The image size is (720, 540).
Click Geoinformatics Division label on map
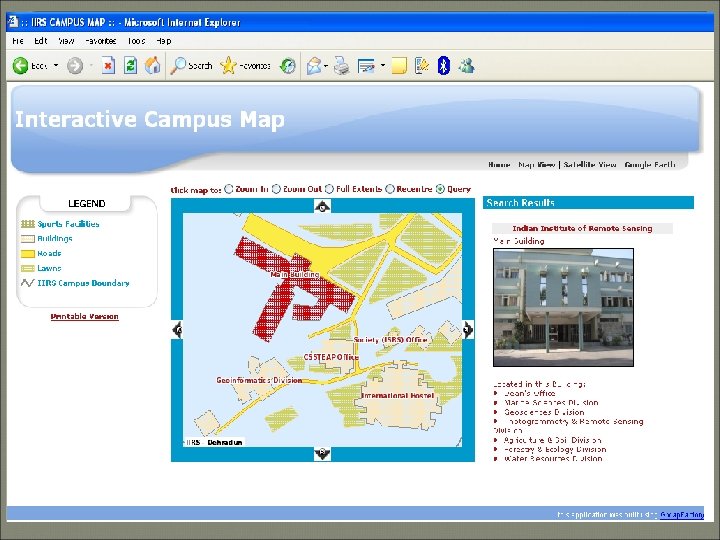(259, 380)
